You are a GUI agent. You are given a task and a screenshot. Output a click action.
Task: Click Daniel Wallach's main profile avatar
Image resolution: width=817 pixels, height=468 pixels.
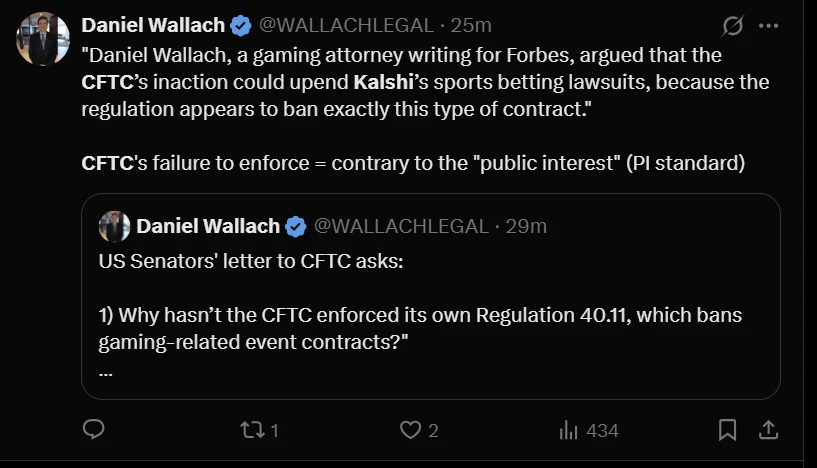[43, 39]
